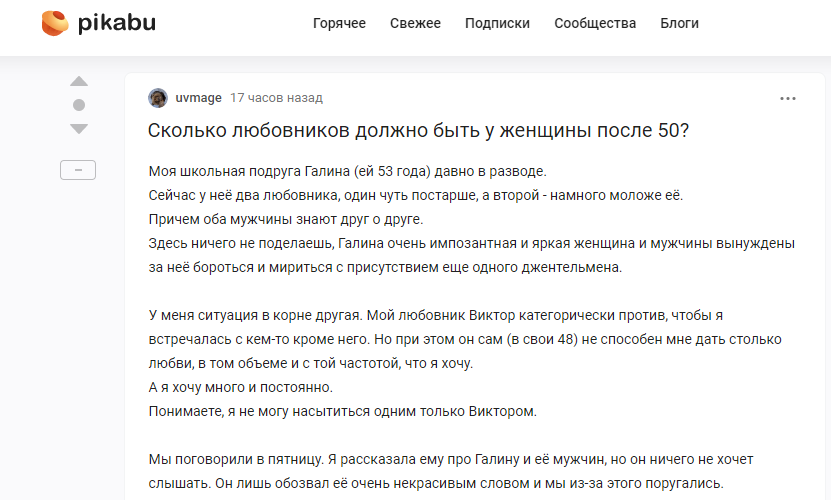Go to the Подписки tab
831x500 pixels.
497,23
